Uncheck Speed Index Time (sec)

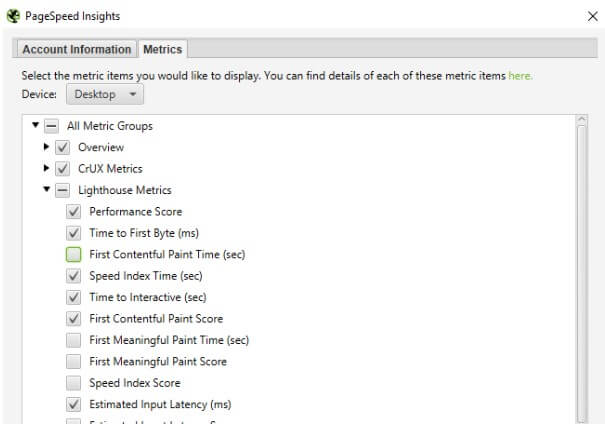pyautogui.click(x=74, y=276)
